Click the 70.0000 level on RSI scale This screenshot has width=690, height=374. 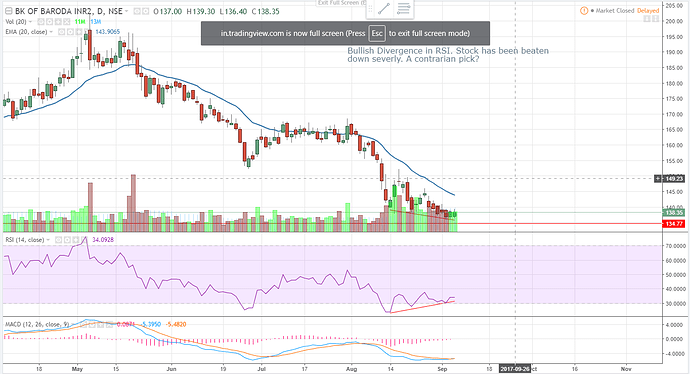(x=675, y=246)
